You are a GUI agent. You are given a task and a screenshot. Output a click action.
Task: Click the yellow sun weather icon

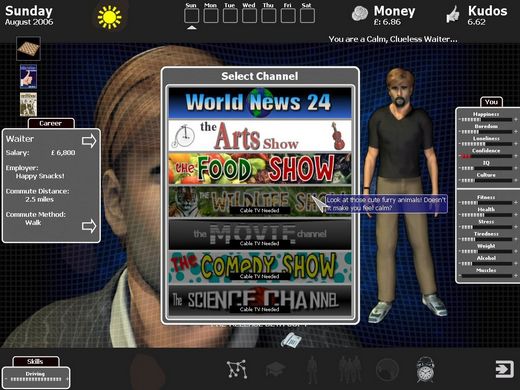tap(109, 17)
